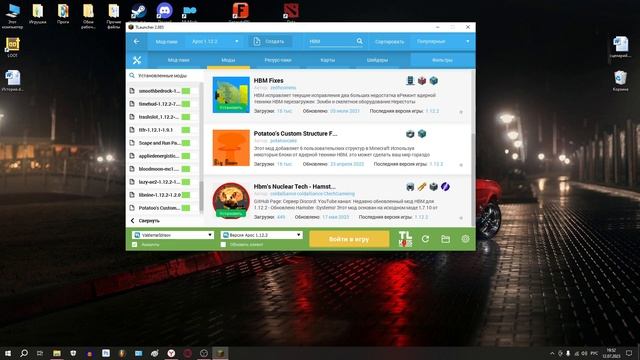
Task: Open the Recycle Bin on desktop
Action: [x=620, y=80]
